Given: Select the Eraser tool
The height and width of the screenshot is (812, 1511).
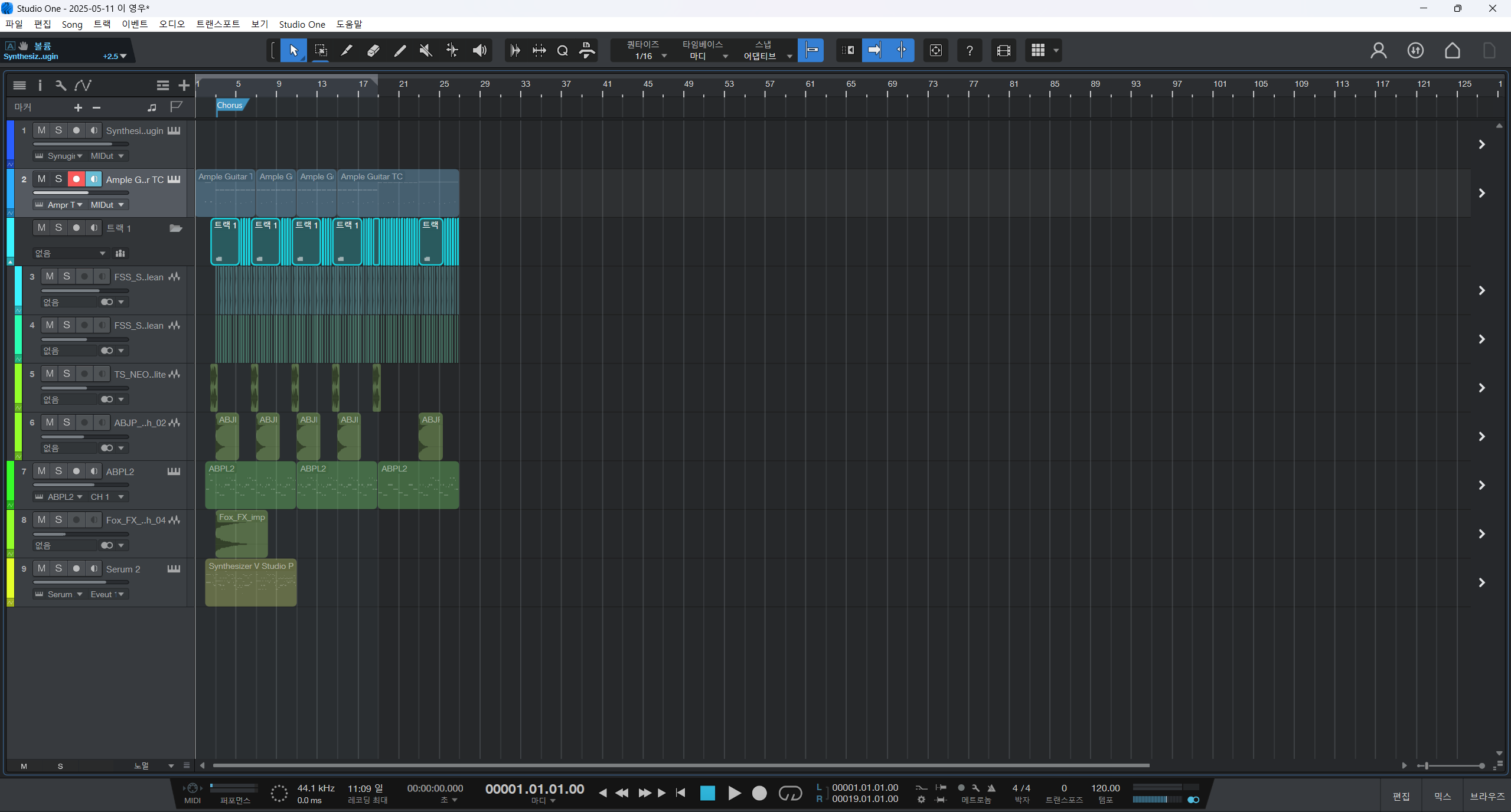Looking at the screenshot, I should click(x=373, y=50).
